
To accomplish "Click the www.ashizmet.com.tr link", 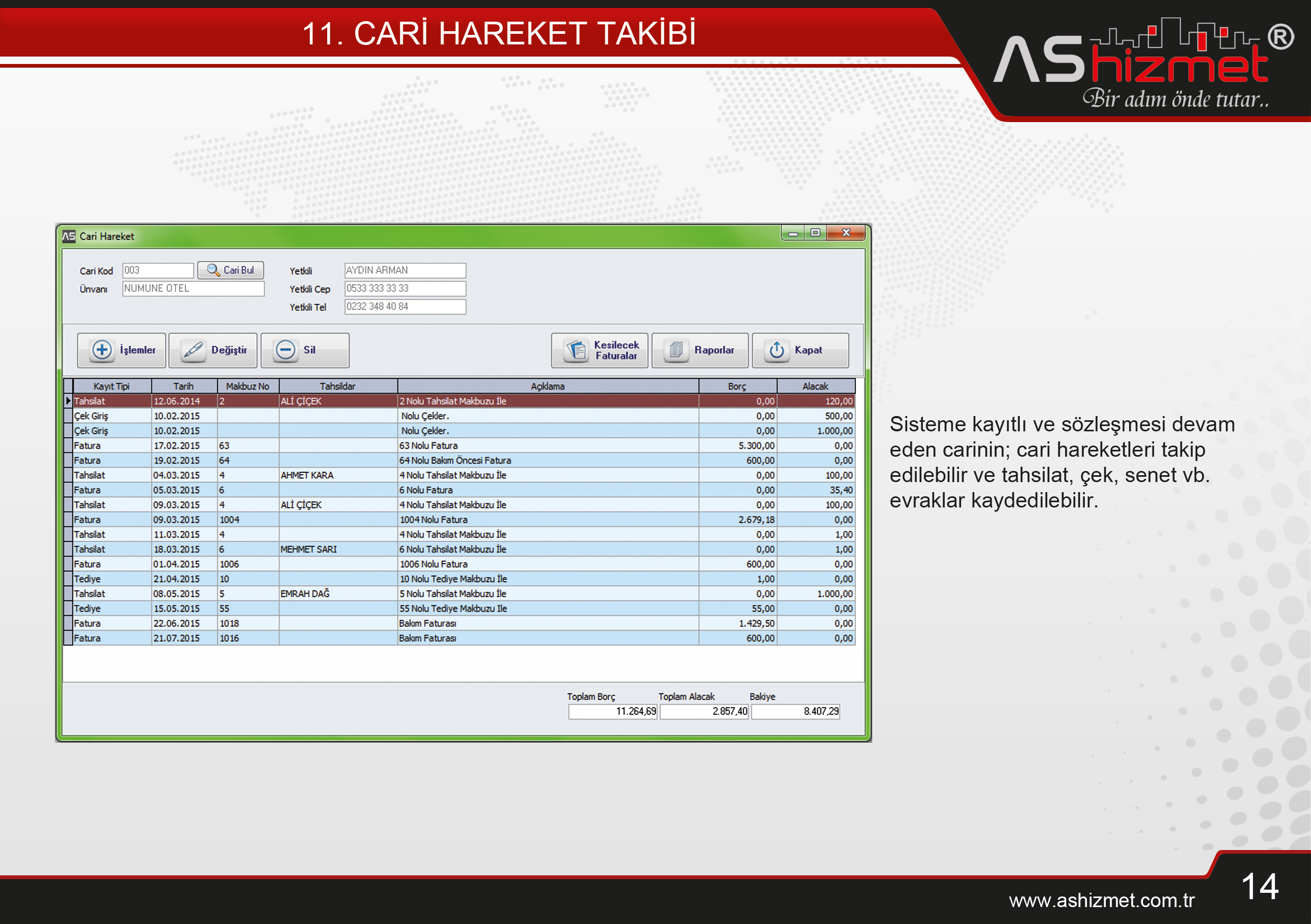I will [x=1102, y=901].
